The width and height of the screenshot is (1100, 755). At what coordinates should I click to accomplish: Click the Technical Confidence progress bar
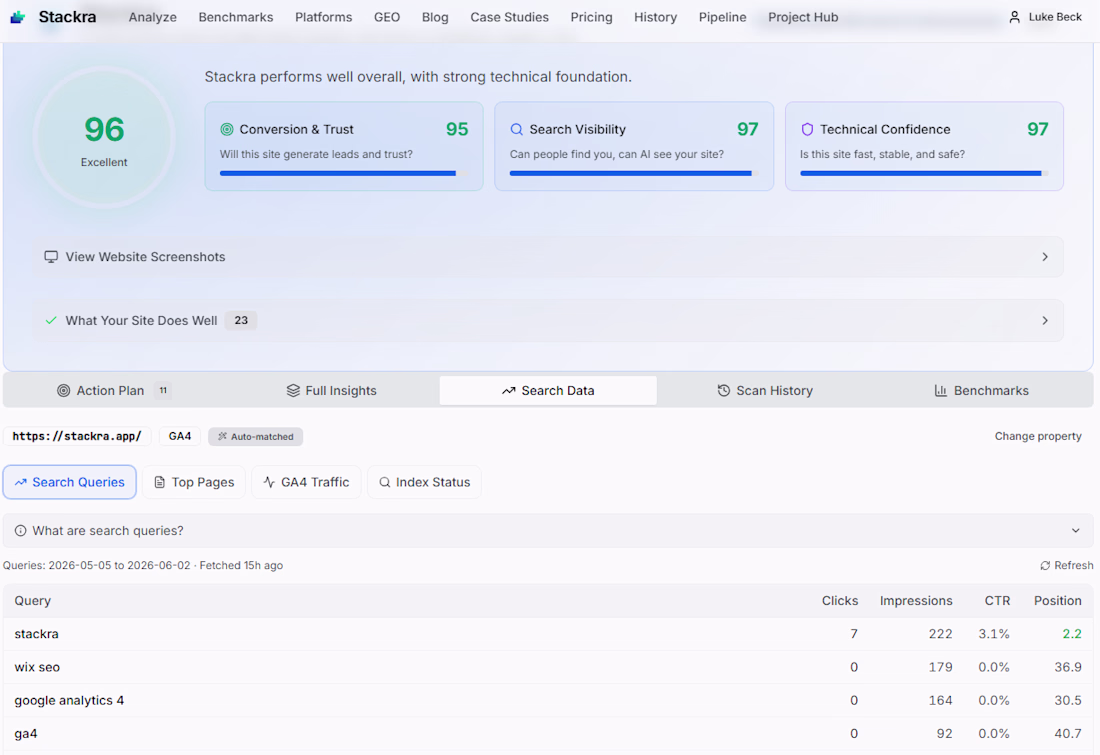[x=924, y=173]
